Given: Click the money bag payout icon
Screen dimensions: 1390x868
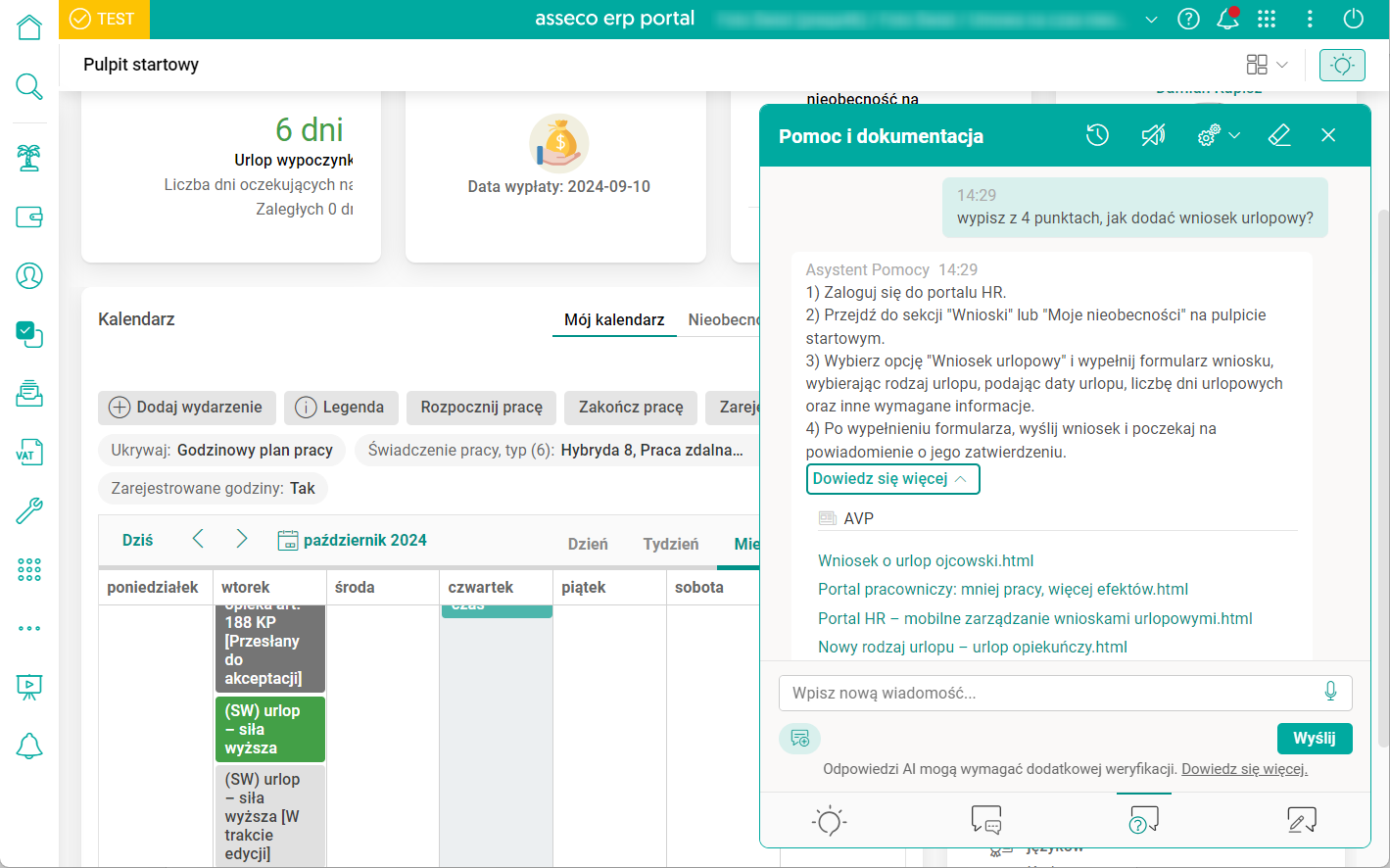Looking at the screenshot, I should (x=559, y=143).
